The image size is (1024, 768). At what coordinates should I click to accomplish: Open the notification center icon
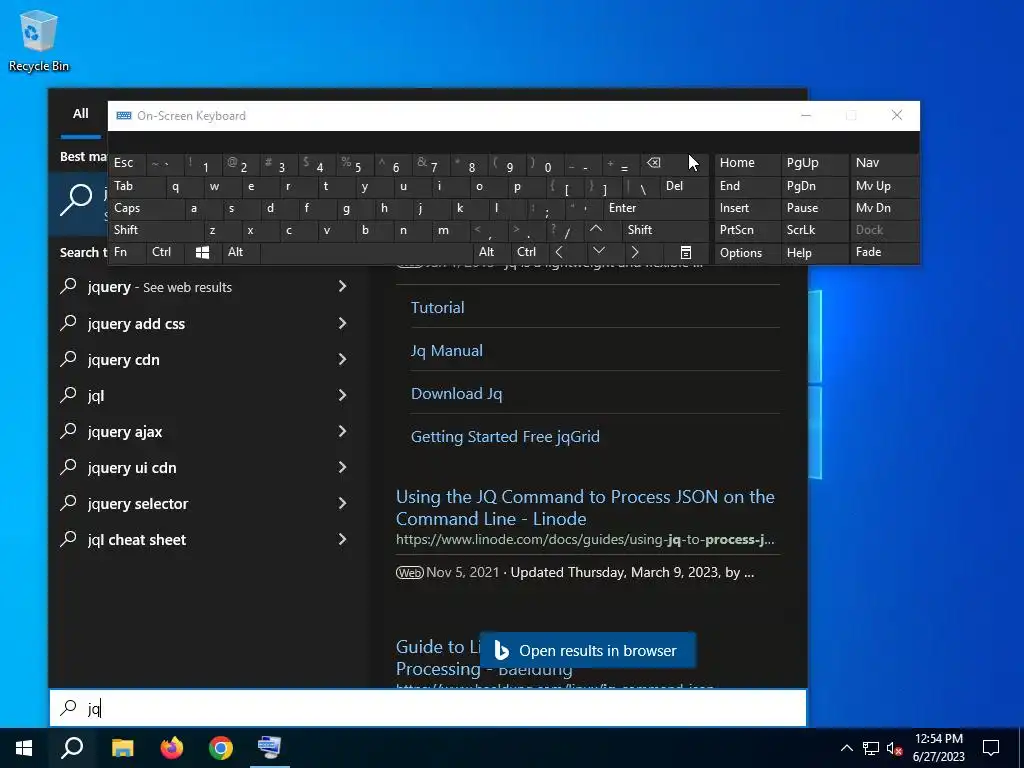coord(991,747)
